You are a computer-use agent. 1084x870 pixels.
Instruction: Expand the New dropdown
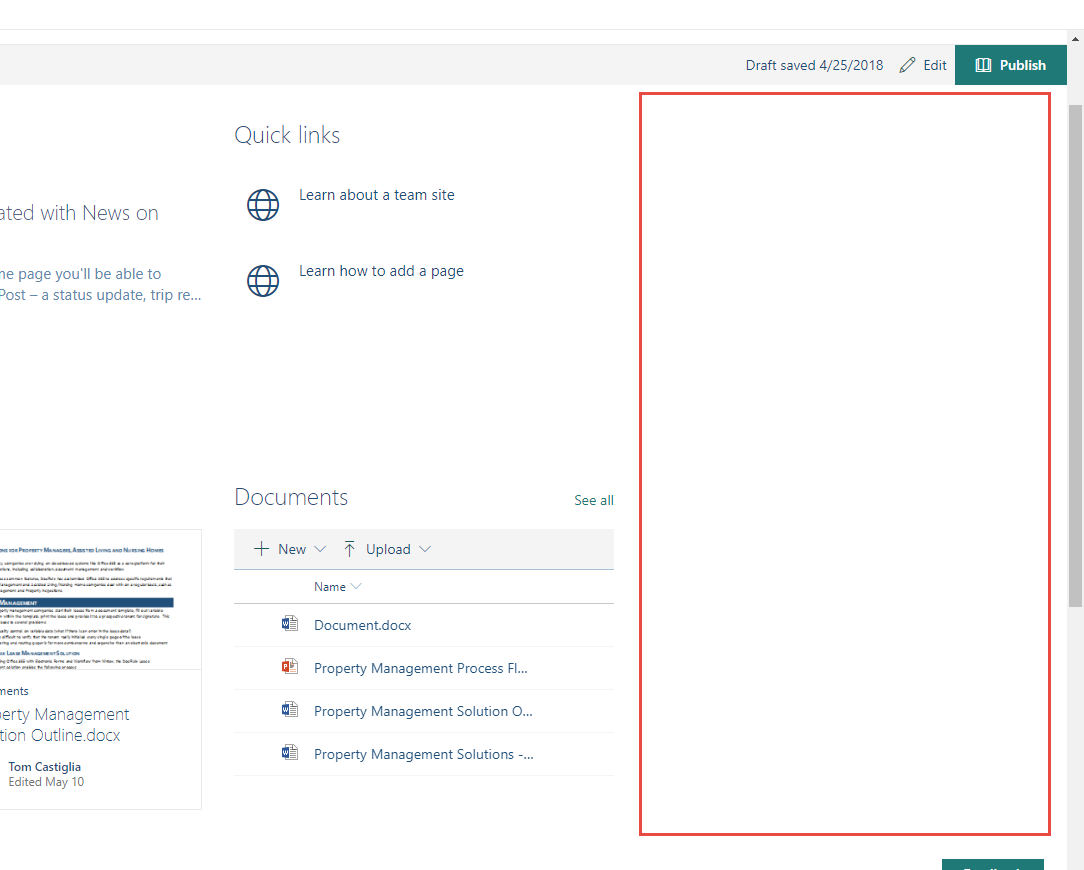[320, 549]
